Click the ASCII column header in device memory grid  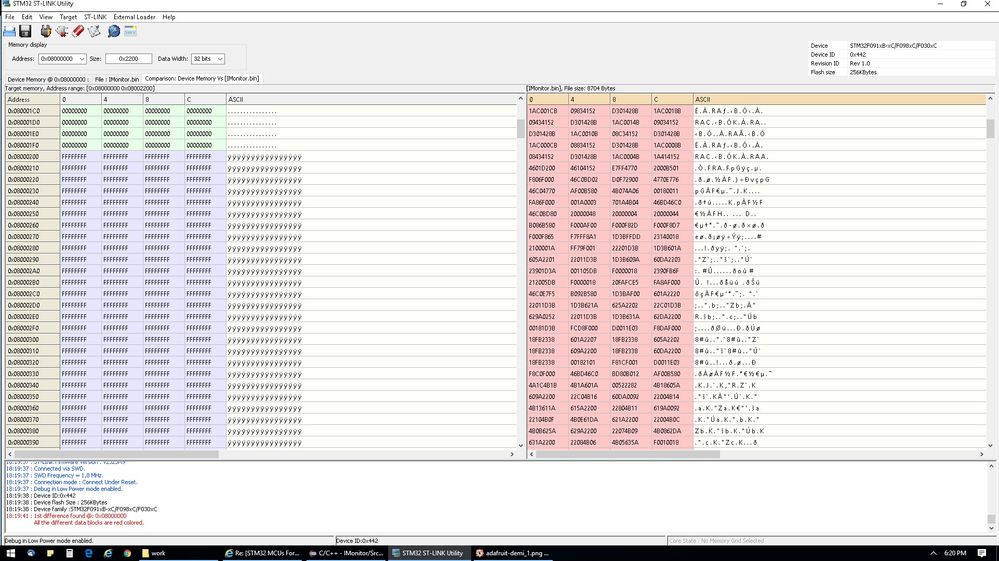point(371,99)
